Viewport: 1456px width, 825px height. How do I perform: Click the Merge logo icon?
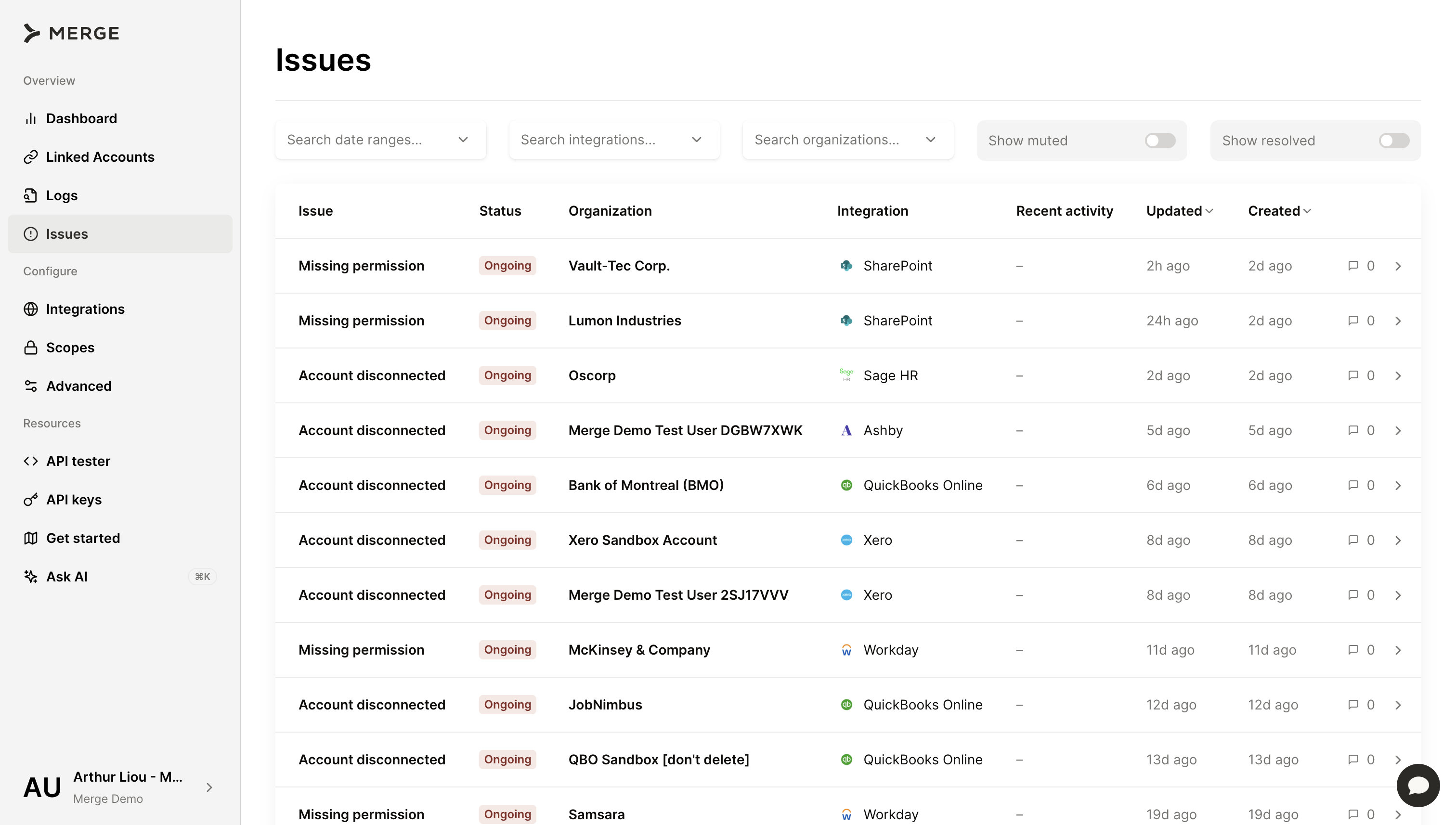pyautogui.click(x=32, y=33)
